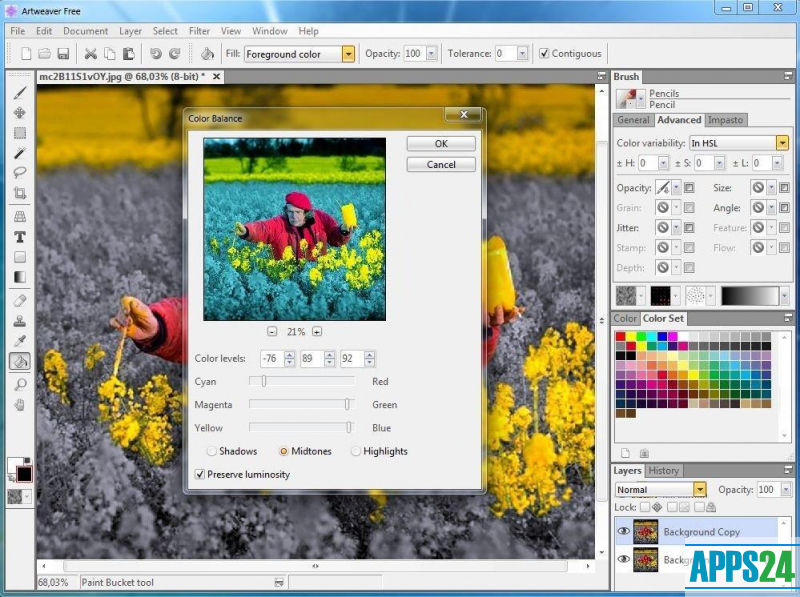
Task: Click the Save floppy disk icon
Action: 62,54
